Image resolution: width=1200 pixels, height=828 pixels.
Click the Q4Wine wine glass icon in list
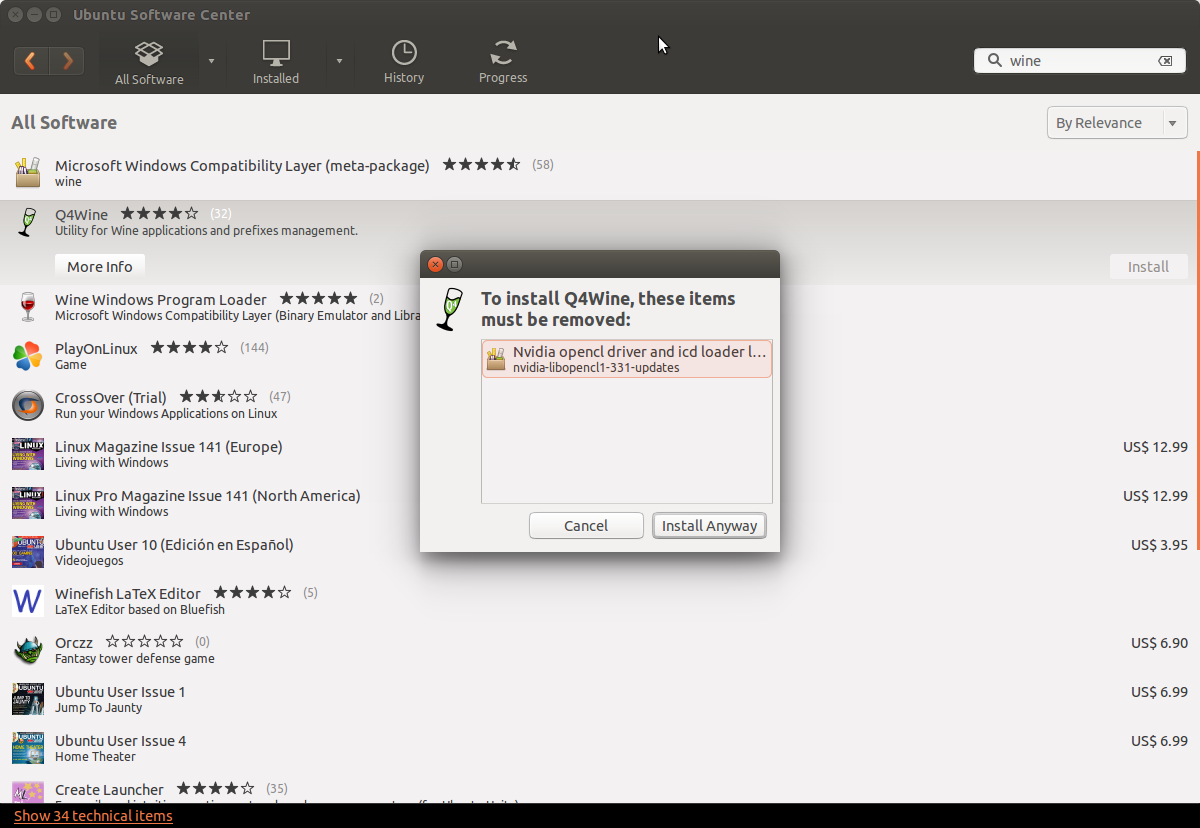point(27,222)
